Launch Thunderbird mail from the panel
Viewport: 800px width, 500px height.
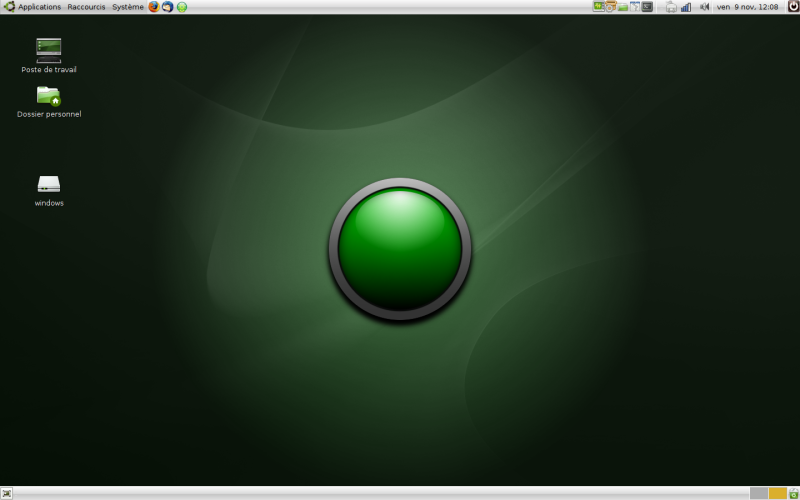click(167, 7)
